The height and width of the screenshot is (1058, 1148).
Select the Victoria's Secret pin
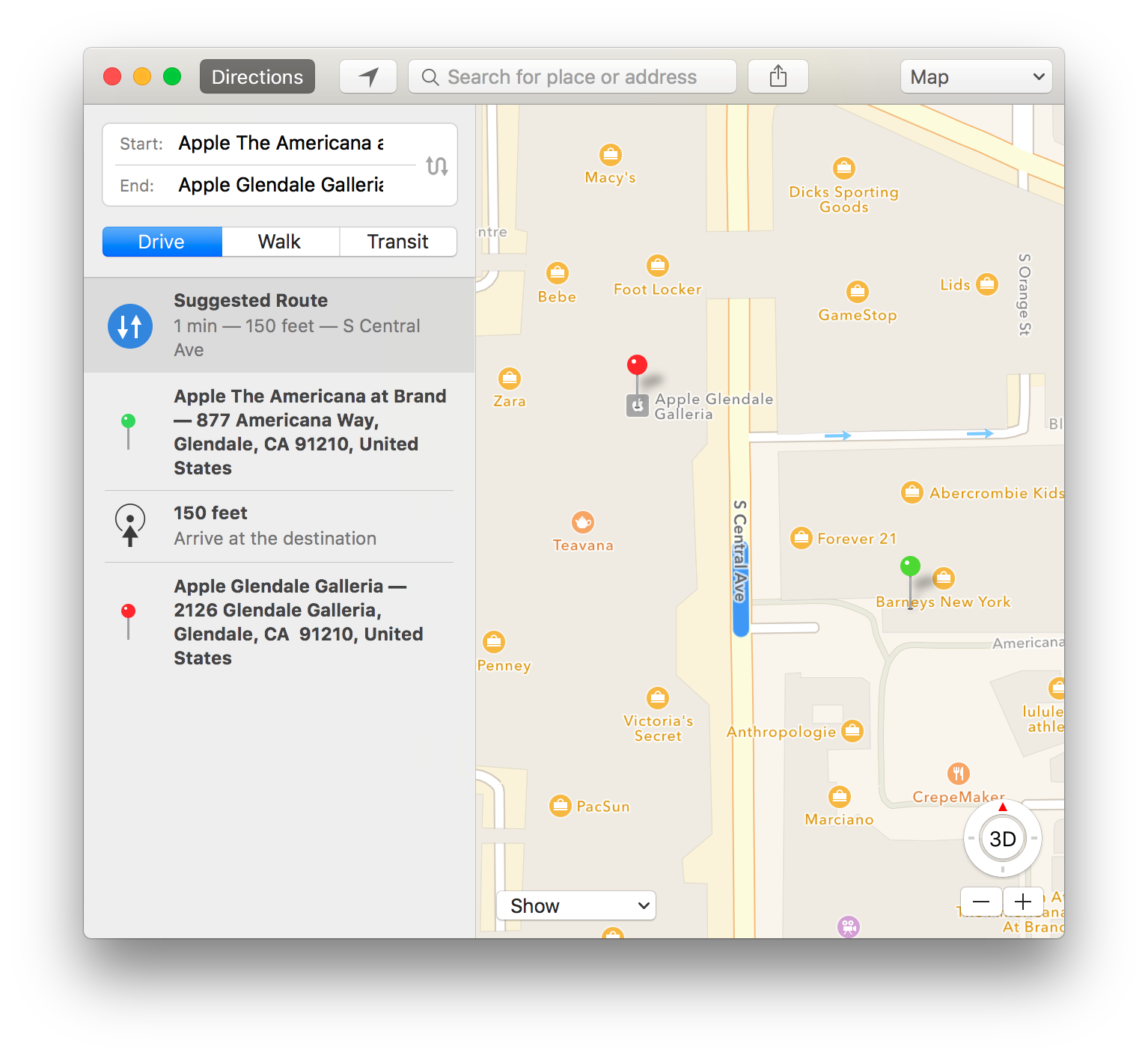[x=658, y=698]
